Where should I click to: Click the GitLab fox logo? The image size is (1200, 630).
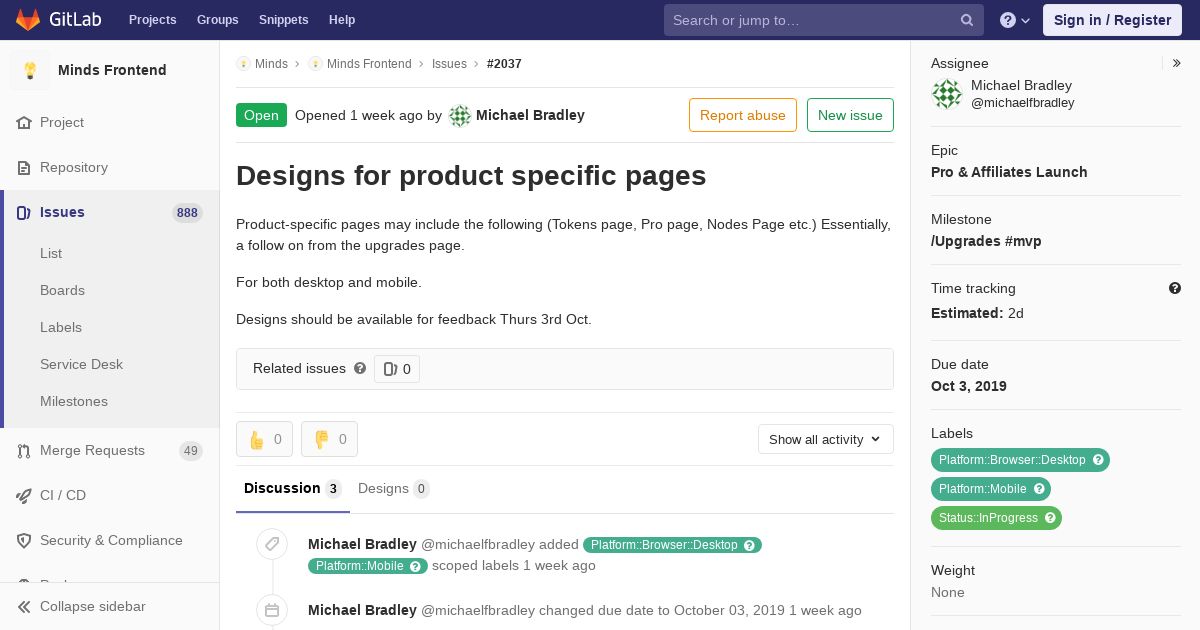(x=28, y=20)
